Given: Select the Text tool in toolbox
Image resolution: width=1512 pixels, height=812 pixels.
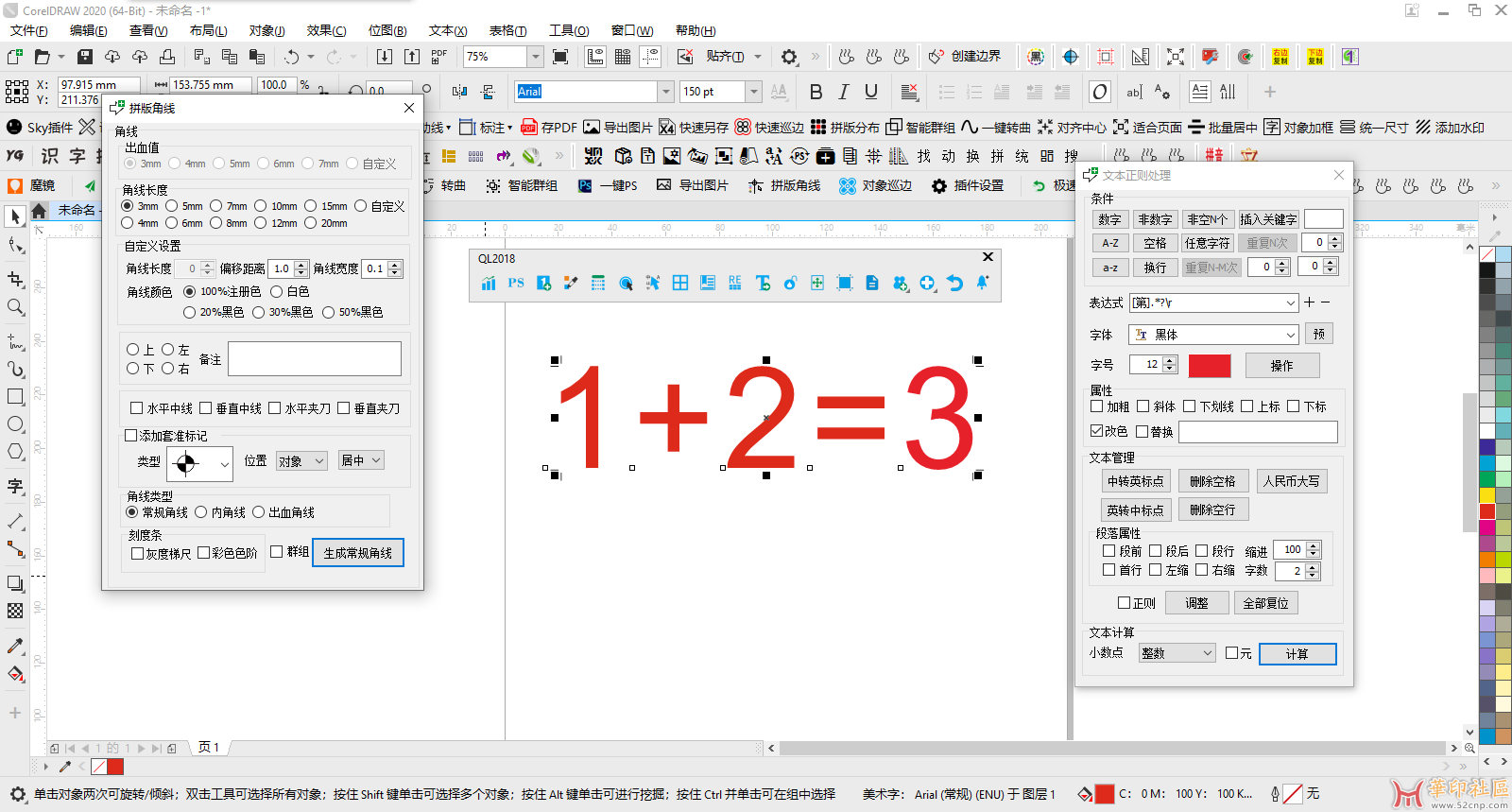Looking at the screenshot, I should click(x=15, y=486).
